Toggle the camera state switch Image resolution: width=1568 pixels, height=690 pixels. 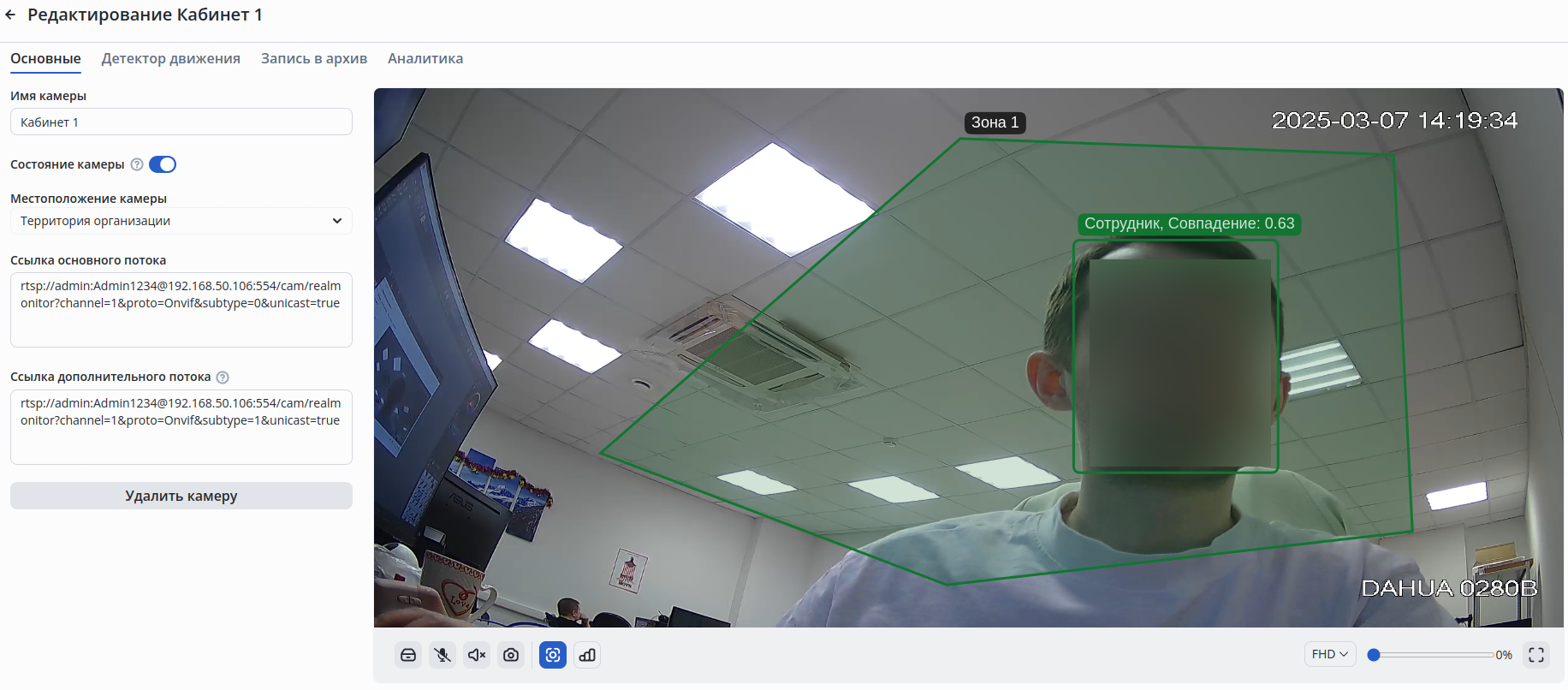[163, 164]
